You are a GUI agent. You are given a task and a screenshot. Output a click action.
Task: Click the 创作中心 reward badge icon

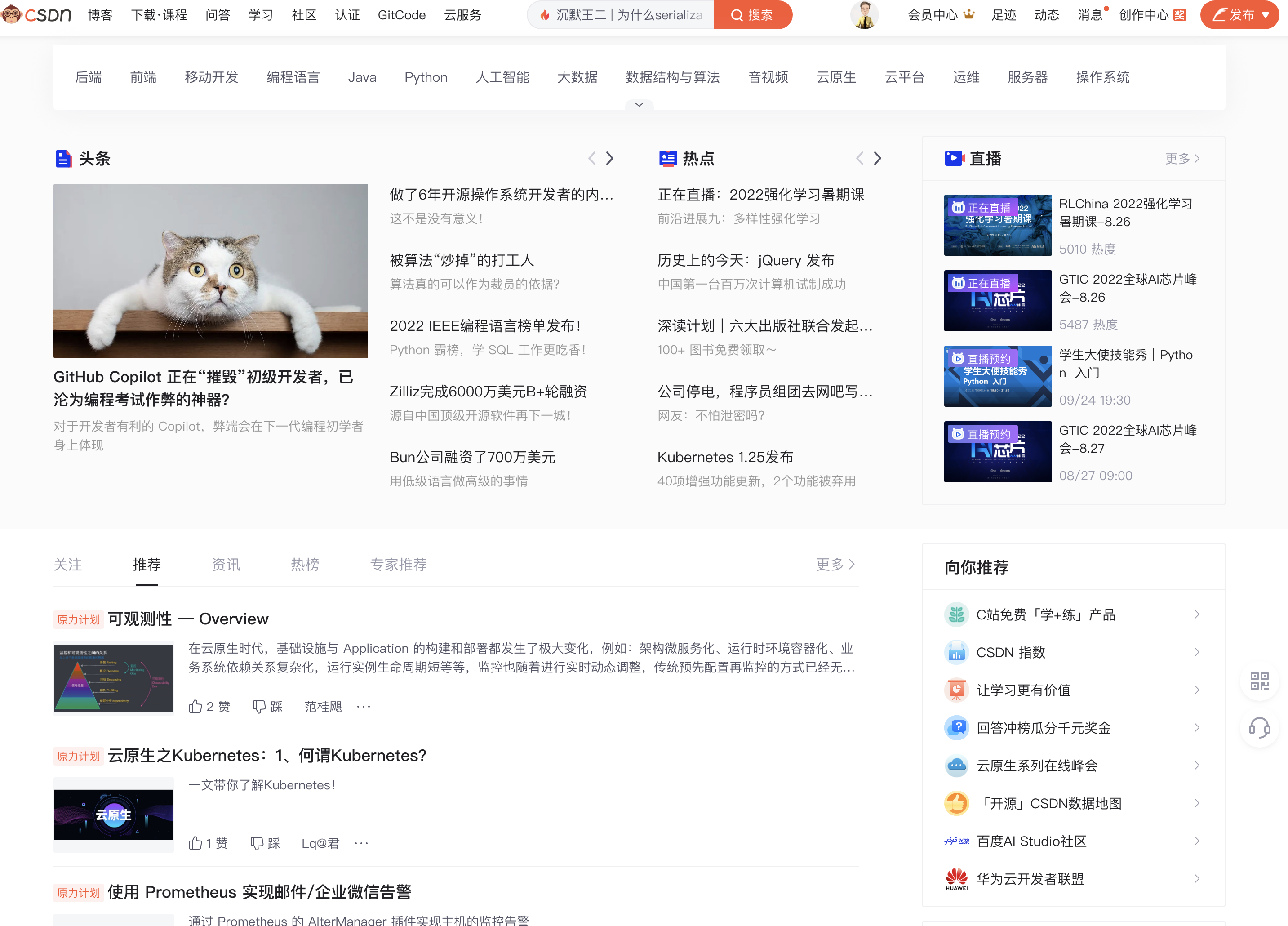pos(1180,15)
